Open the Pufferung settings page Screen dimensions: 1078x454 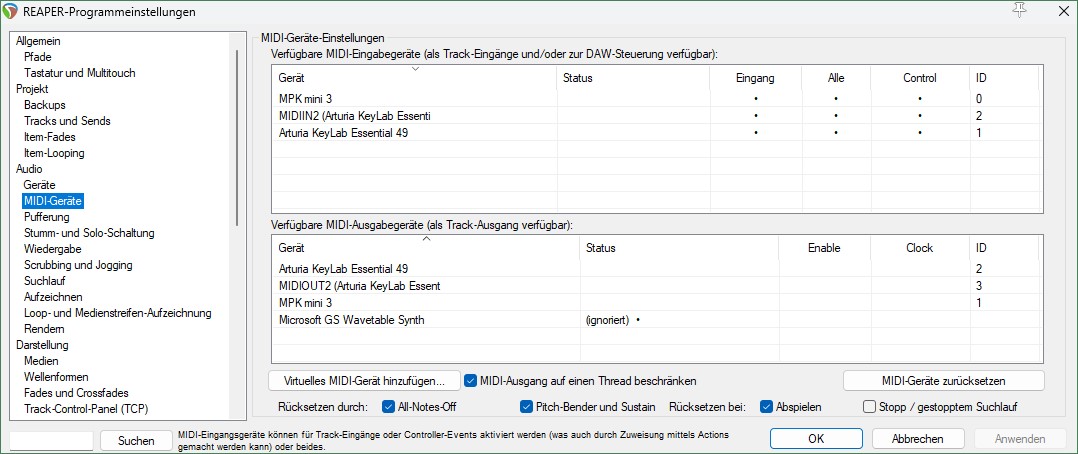click(47, 217)
